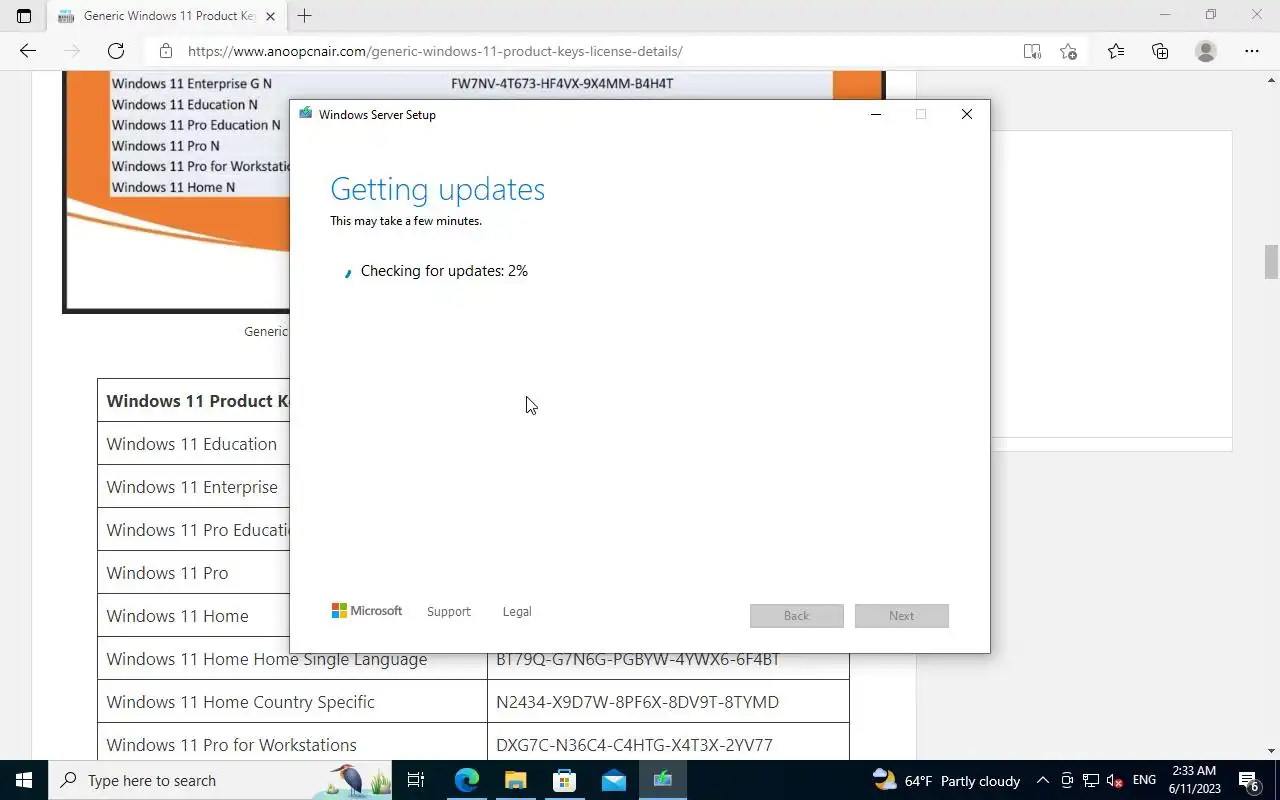Select Windows 11 Home Country Specific cell
Screen dimensions: 1280x800
tap(292, 702)
